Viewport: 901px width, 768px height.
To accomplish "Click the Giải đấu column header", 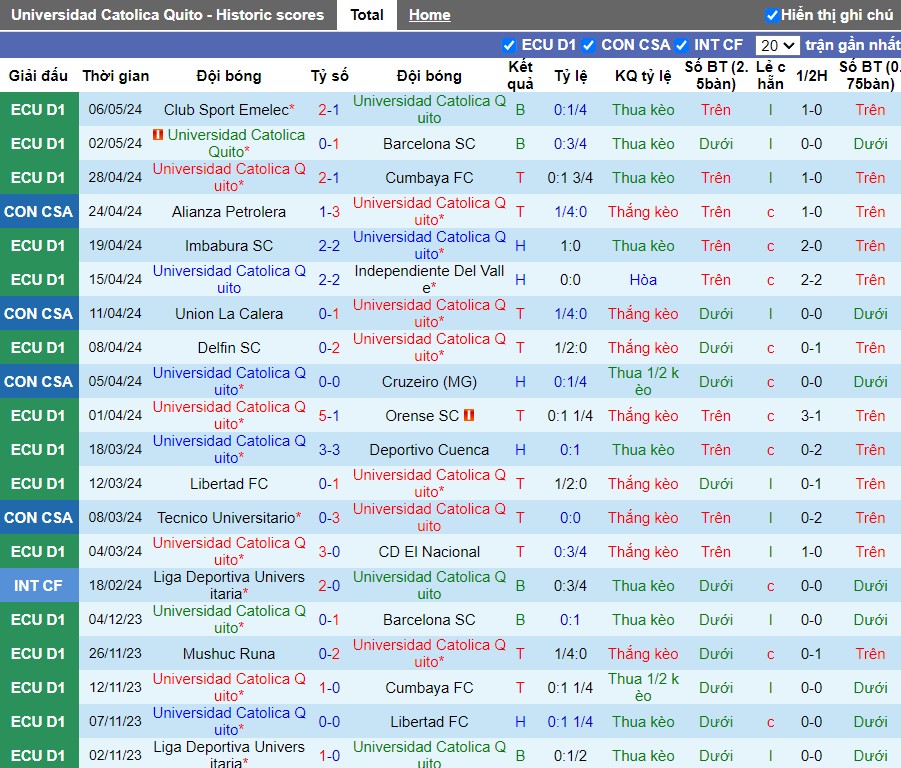I will coord(38,76).
